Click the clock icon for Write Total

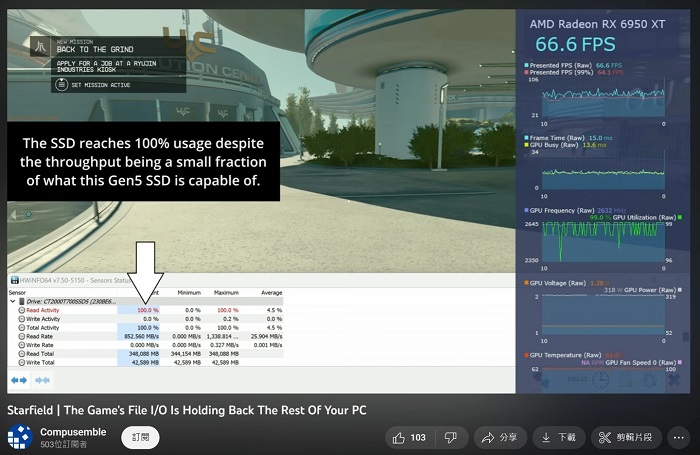coord(21,362)
